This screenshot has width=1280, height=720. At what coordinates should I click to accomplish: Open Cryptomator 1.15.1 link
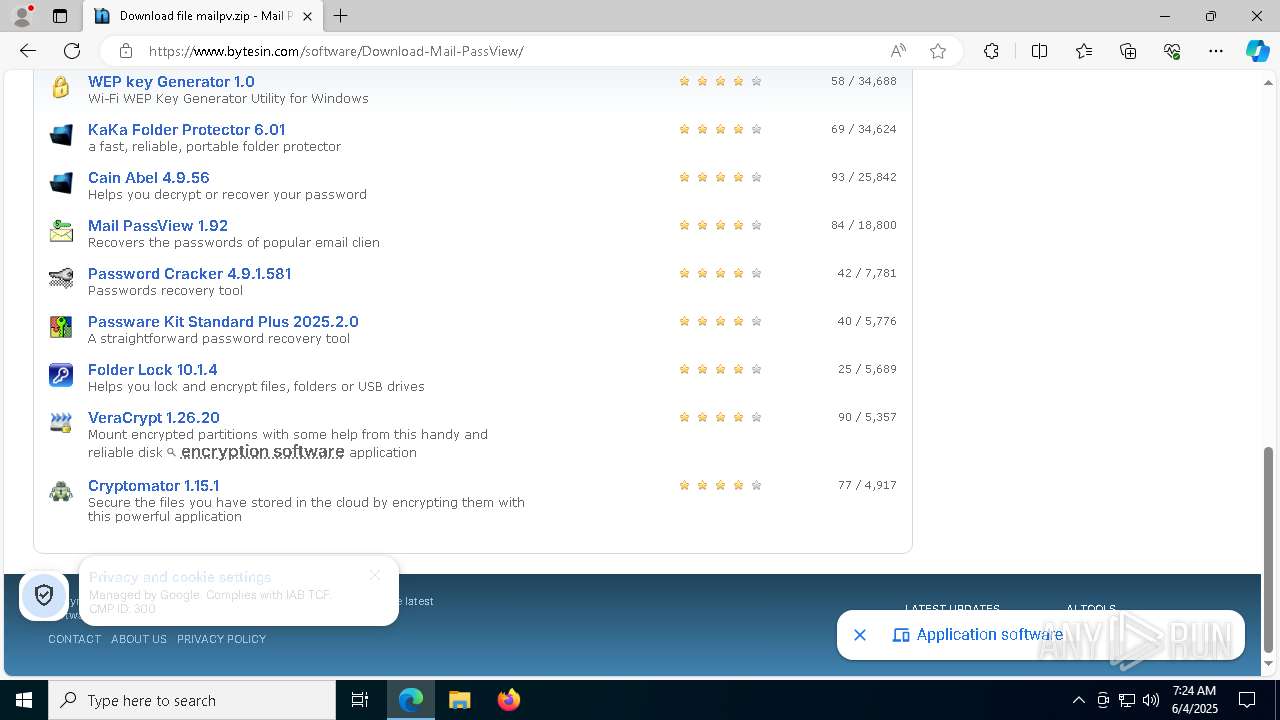(x=154, y=486)
